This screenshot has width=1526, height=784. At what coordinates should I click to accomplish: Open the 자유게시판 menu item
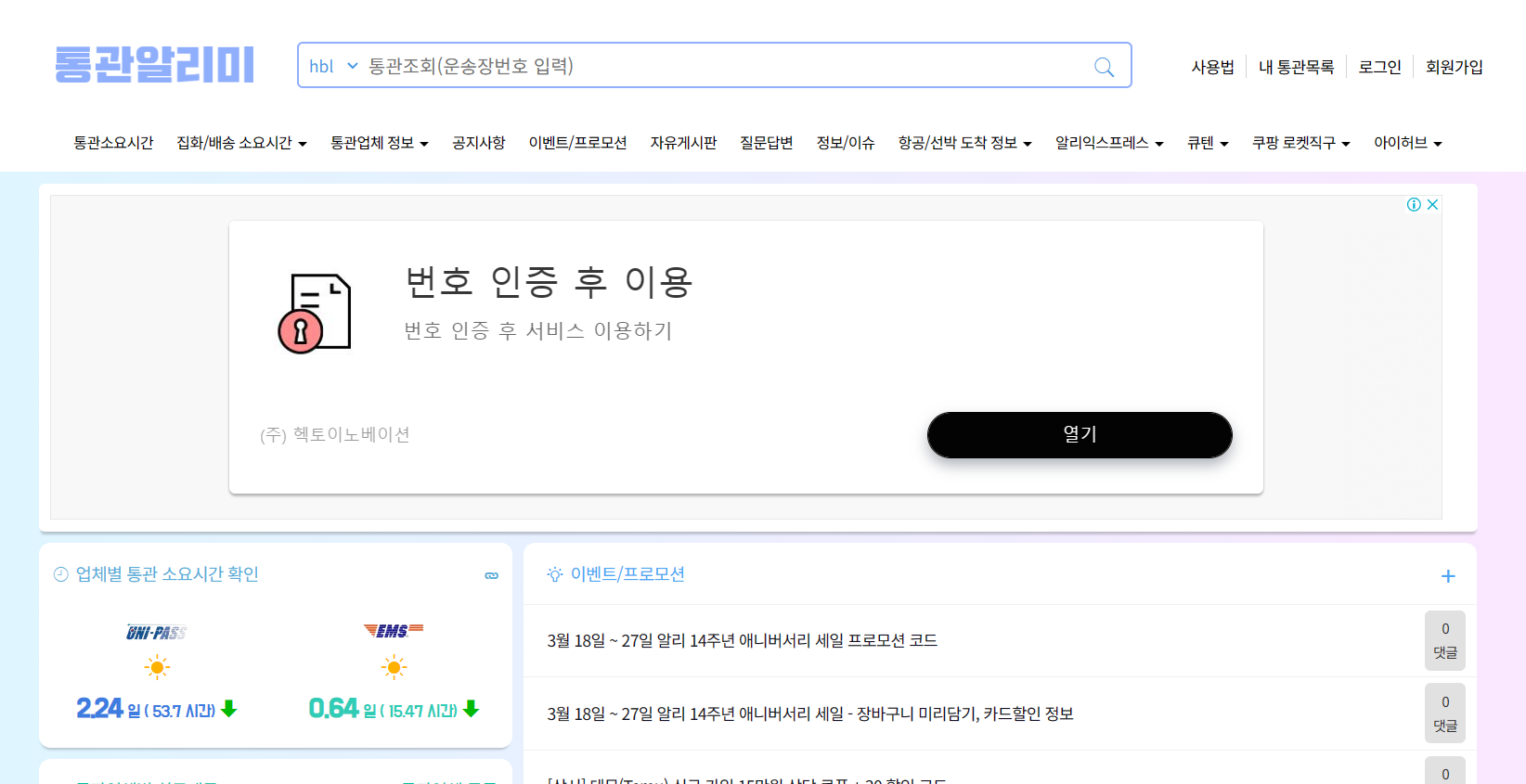(683, 143)
